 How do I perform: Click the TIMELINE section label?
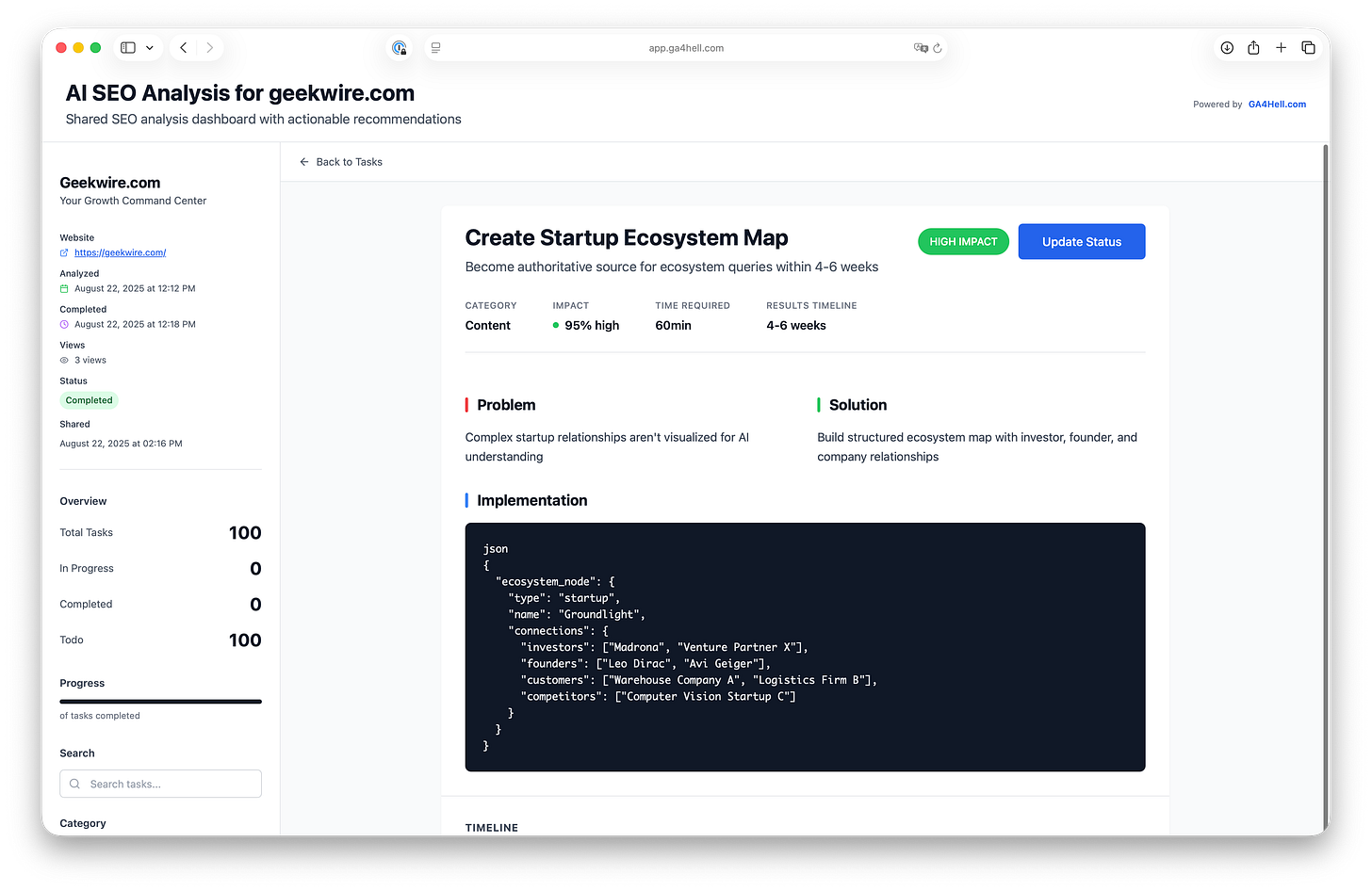pyautogui.click(x=492, y=827)
